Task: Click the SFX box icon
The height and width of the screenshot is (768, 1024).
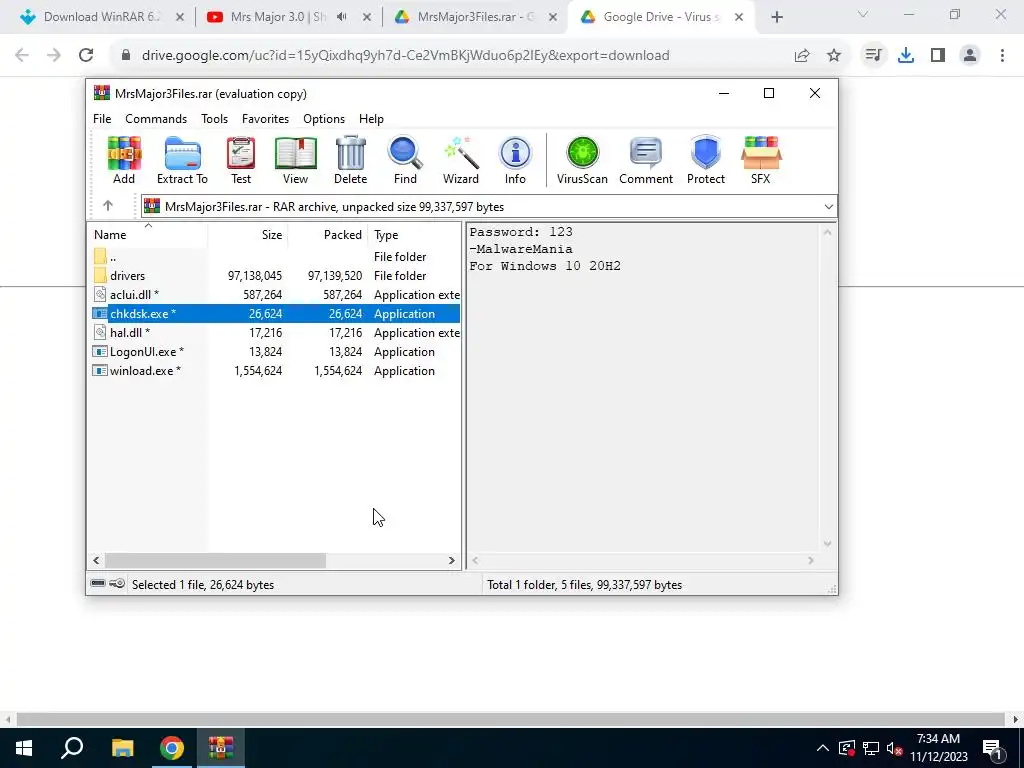Action: 761,161
